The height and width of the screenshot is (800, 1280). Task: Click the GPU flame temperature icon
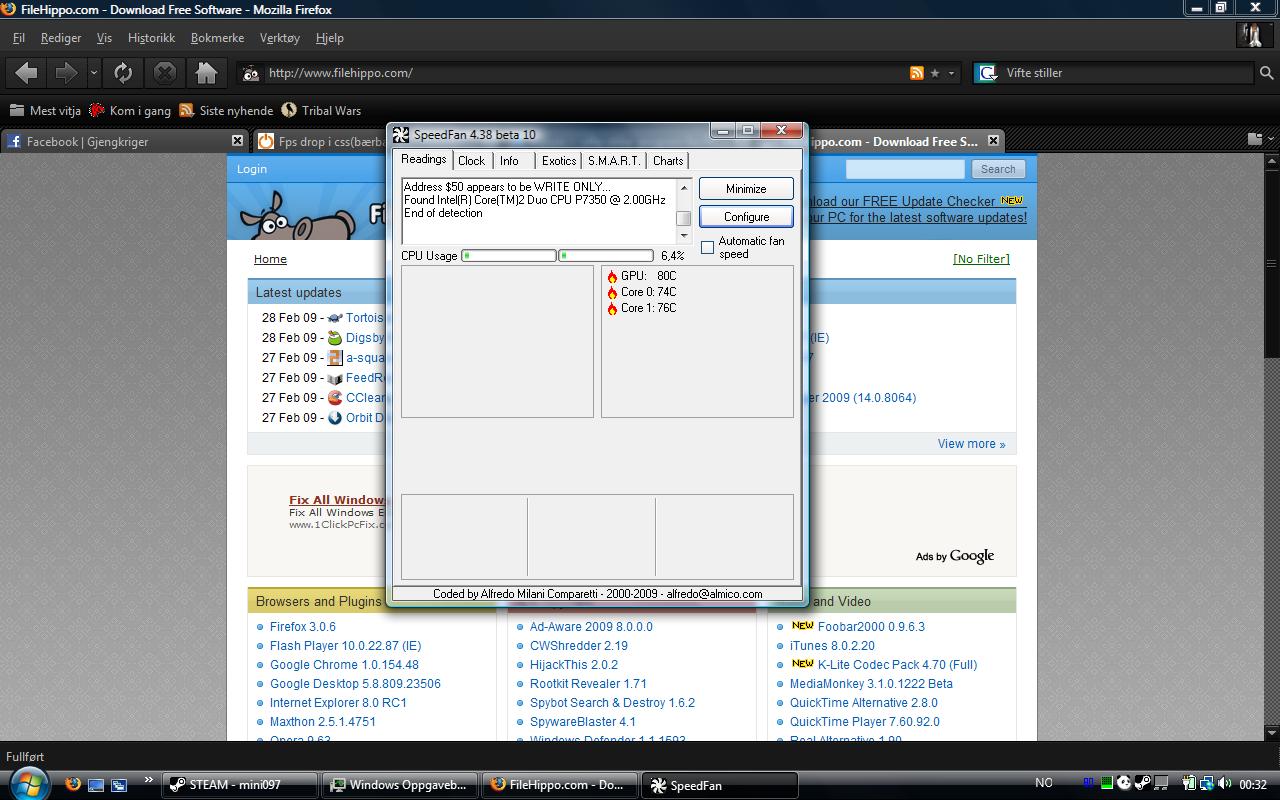point(612,276)
